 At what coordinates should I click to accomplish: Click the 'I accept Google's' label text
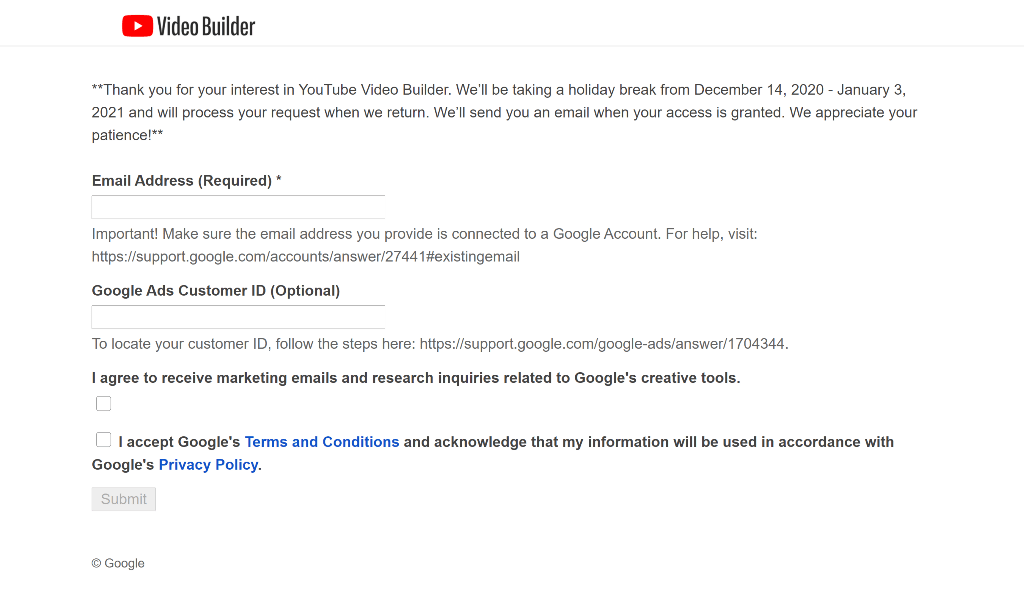179,442
